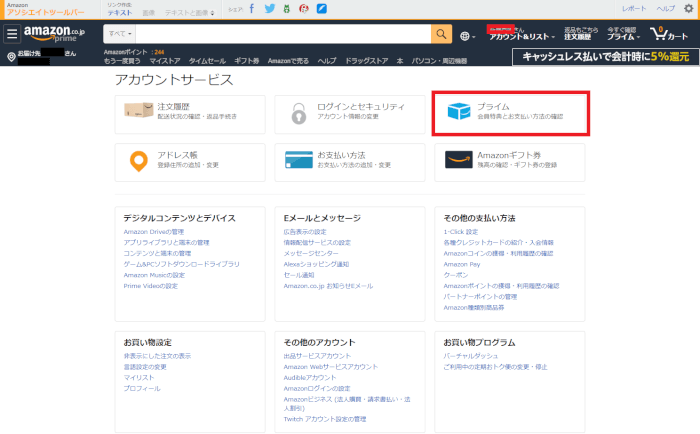Click the 1-Click 設定 link
Viewport: 700px width, 434px height.
pyautogui.click(x=460, y=231)
